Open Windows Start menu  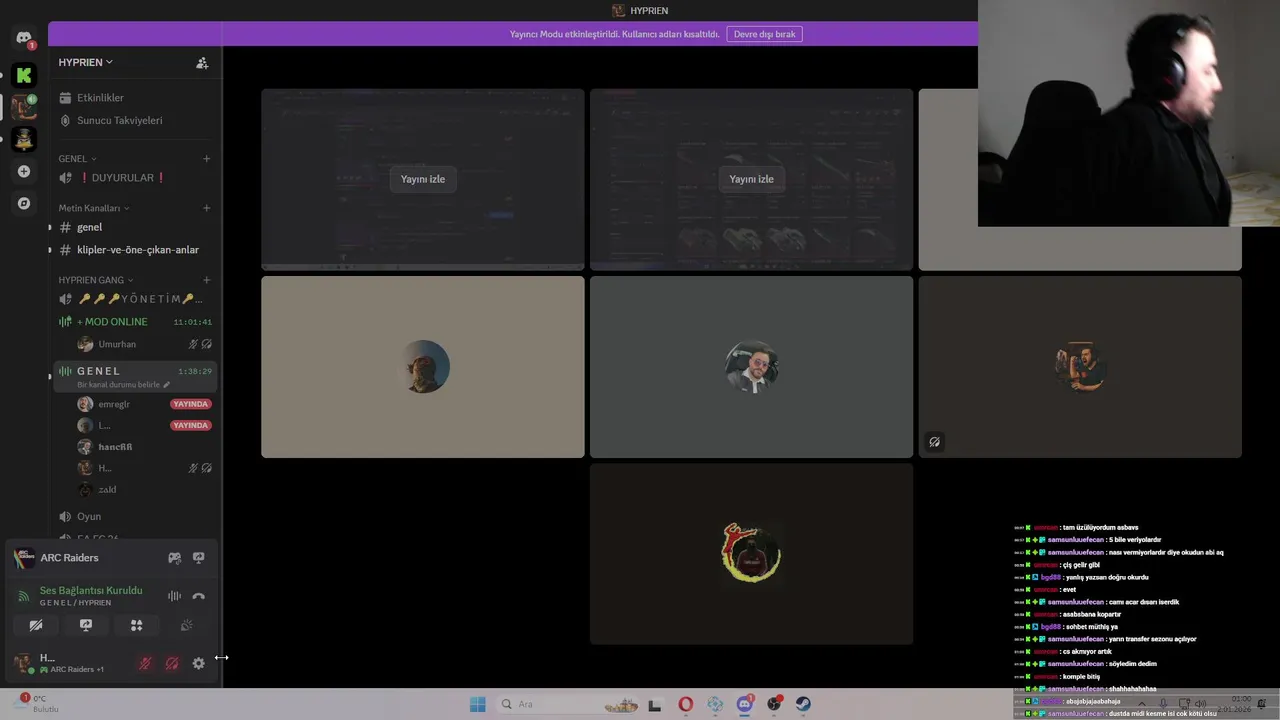click(x=477, y=704)
